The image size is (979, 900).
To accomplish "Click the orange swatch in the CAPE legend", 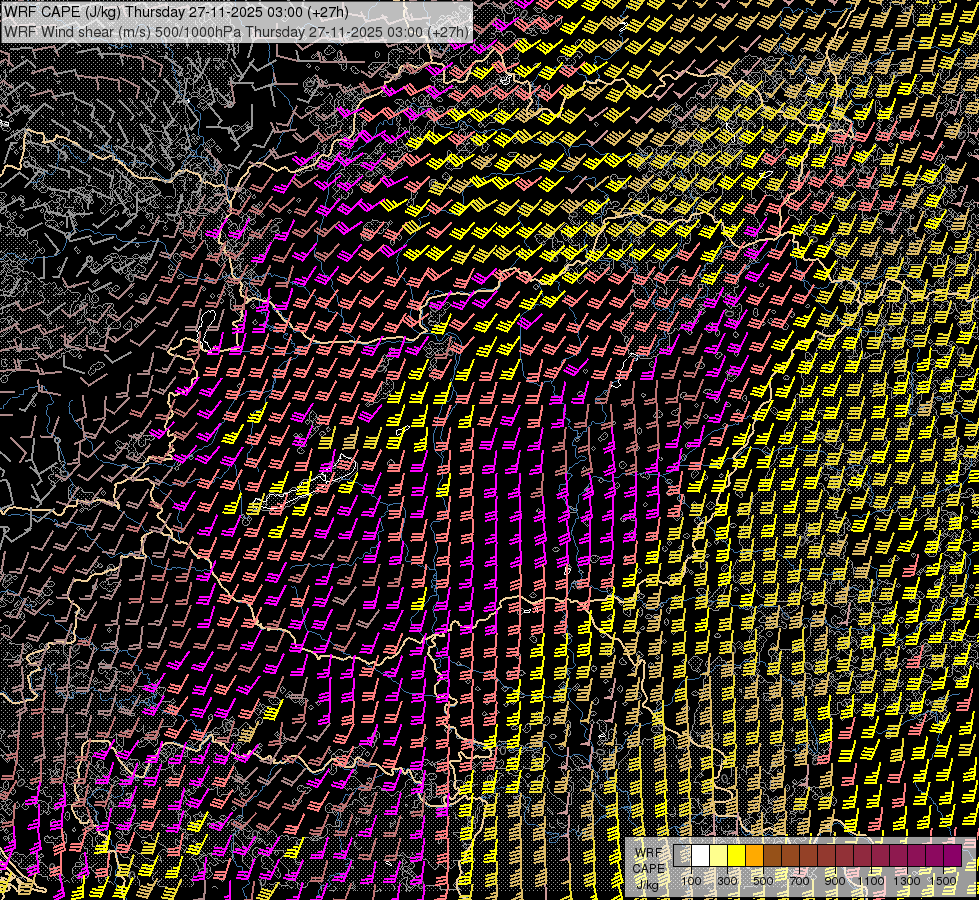I will pyautogui.click(x=754, y=856).
